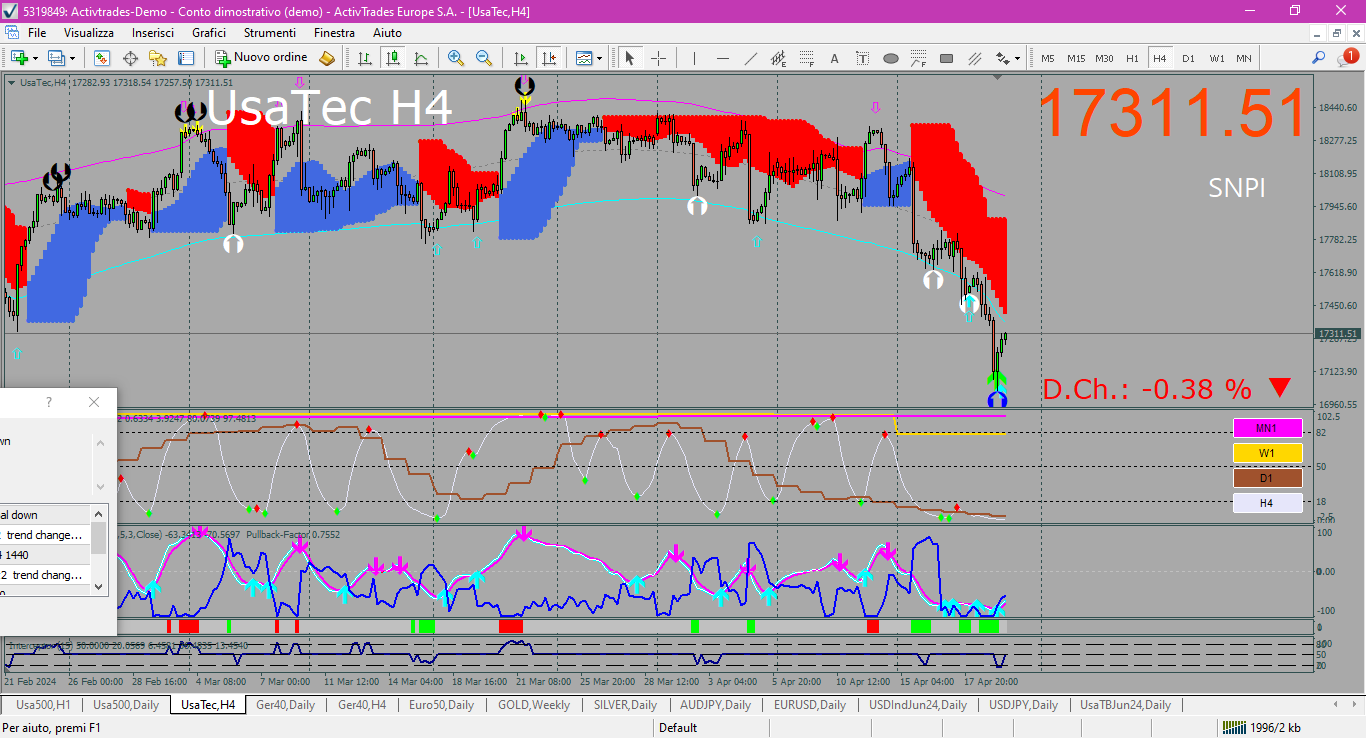Expand the new chart dropdown arrow
This screenshot has height=738, width=1366.
point(35,58)
